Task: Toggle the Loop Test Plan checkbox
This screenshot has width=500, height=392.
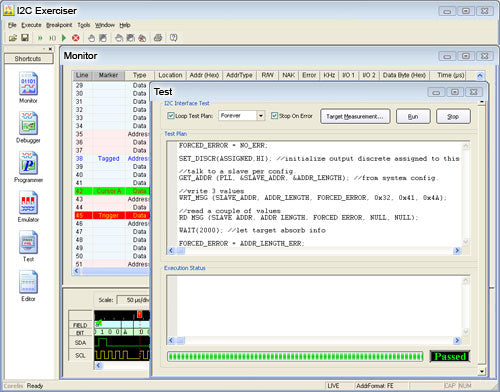Action: pyautogui.click(x=171, y=116)
